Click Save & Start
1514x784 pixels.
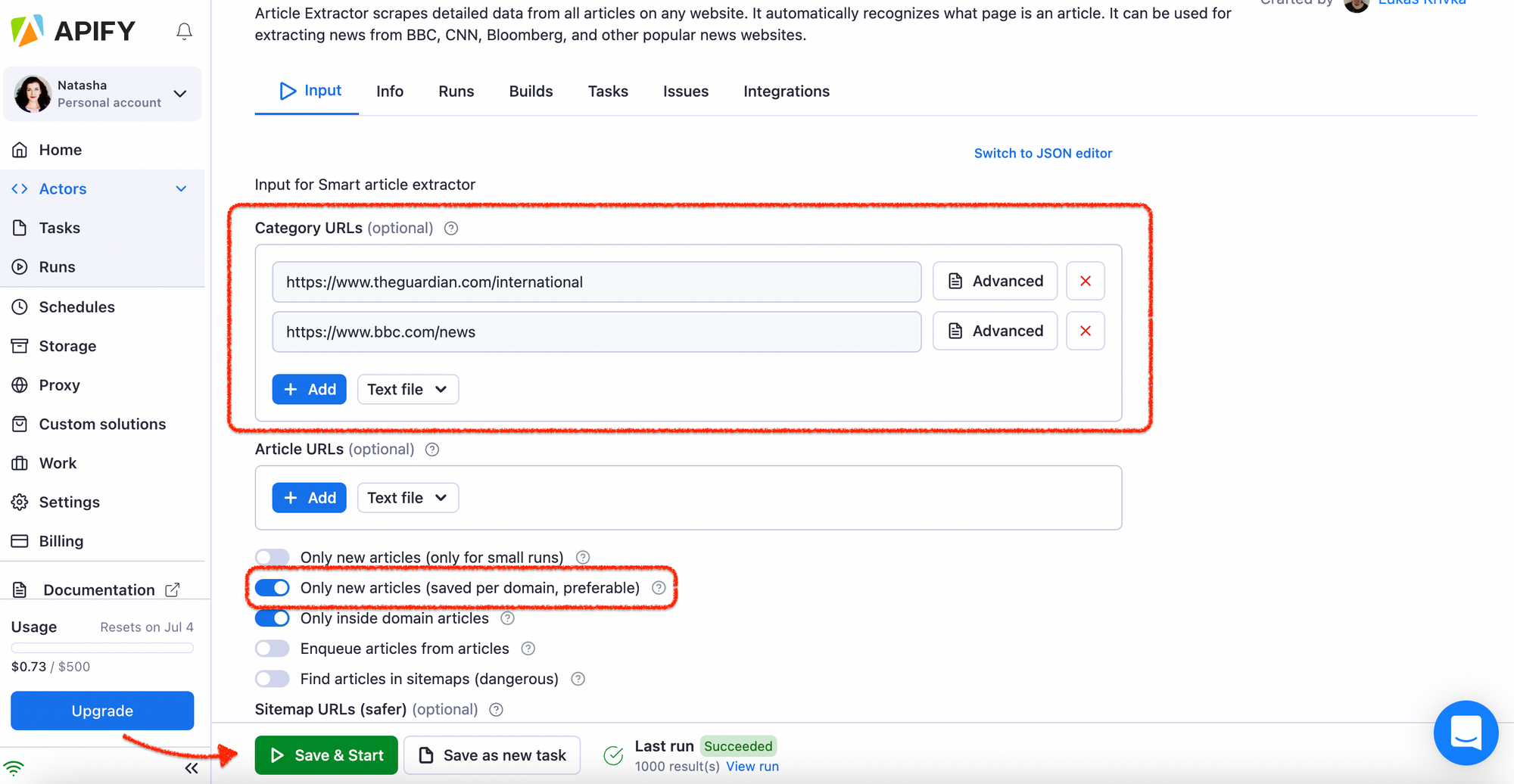(x=326, y=754)
